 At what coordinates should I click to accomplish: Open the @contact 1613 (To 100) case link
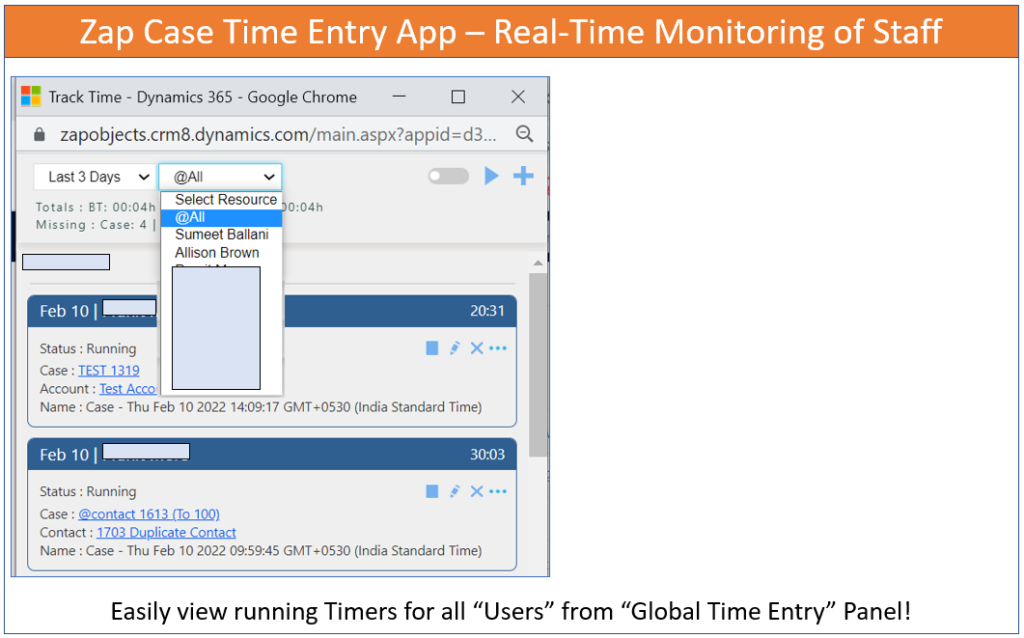click(x=149, y=514)
